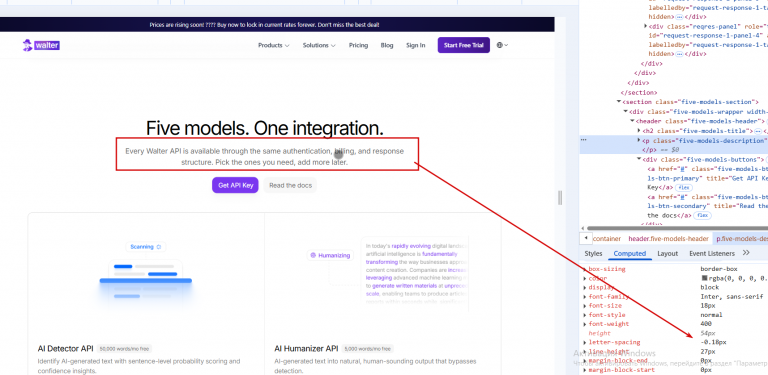Click the Humanizing badge in the AI Humanizer card
This screenshot has height=375, width=768.
330,255
